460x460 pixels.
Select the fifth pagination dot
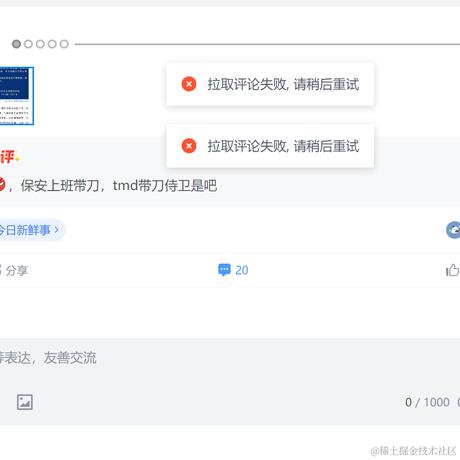coord(64,44)
